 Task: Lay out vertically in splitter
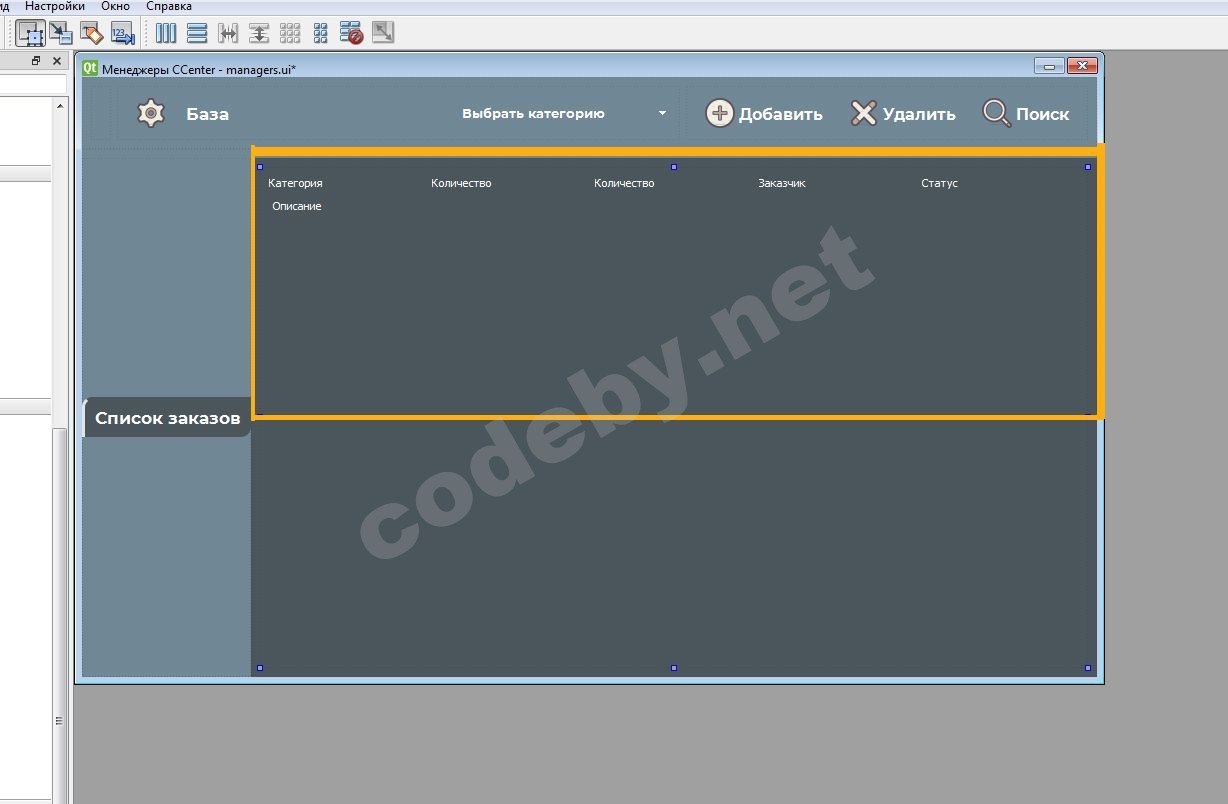[259, 33]
